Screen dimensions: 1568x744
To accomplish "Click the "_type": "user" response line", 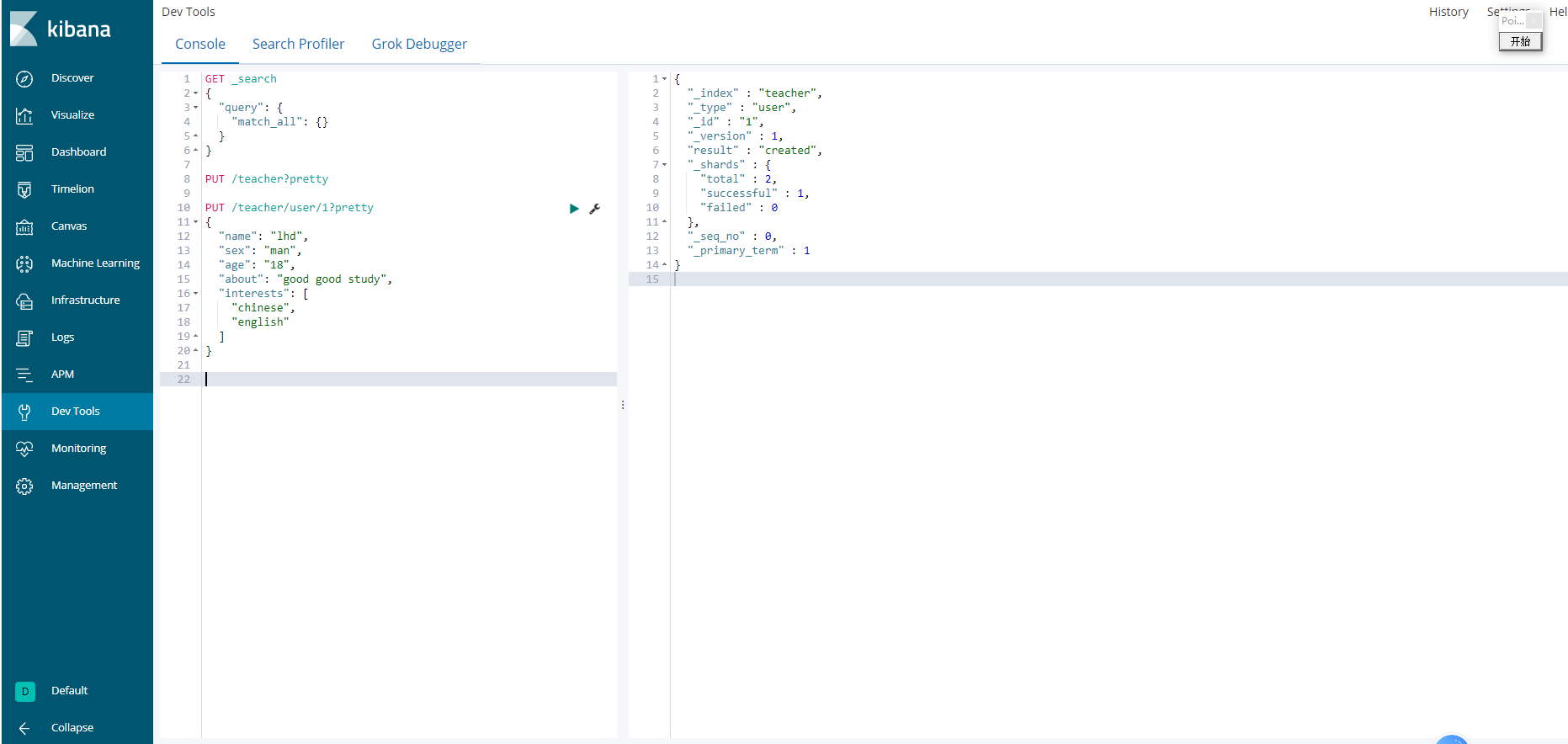I will [742, 108].
